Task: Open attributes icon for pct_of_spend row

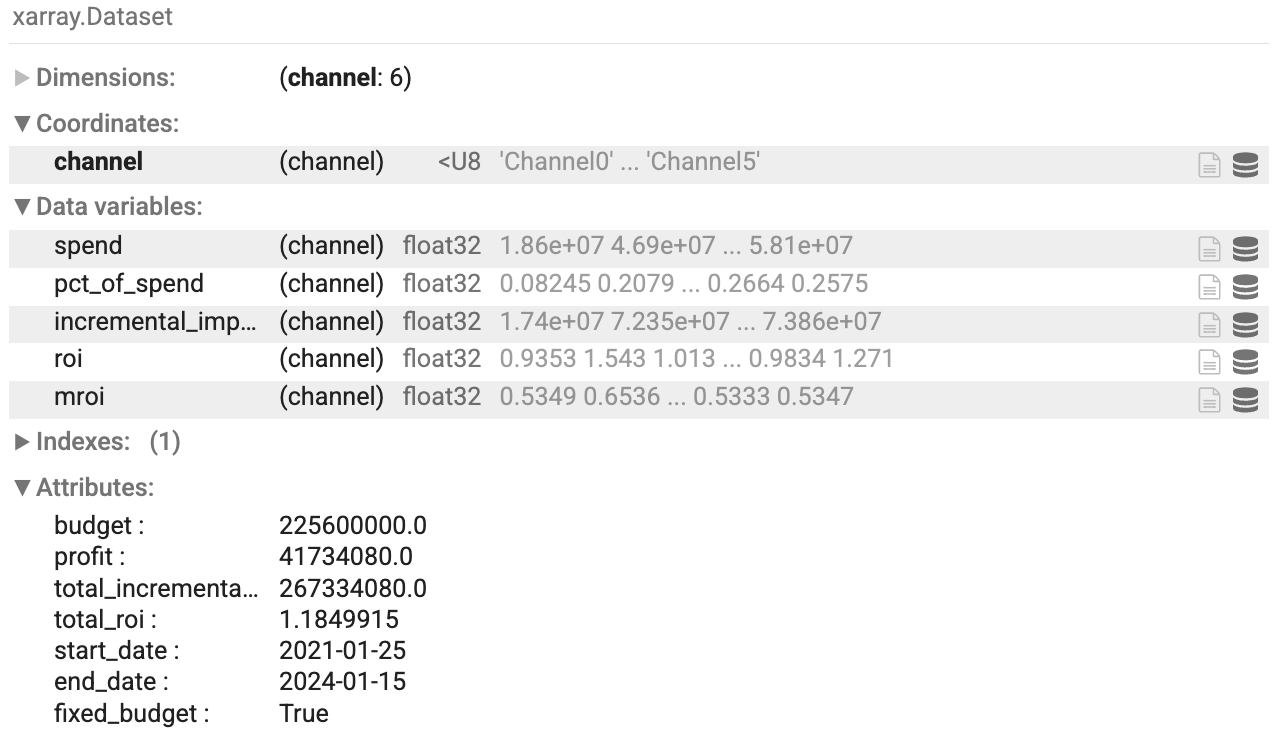Action: (1209, 284)
